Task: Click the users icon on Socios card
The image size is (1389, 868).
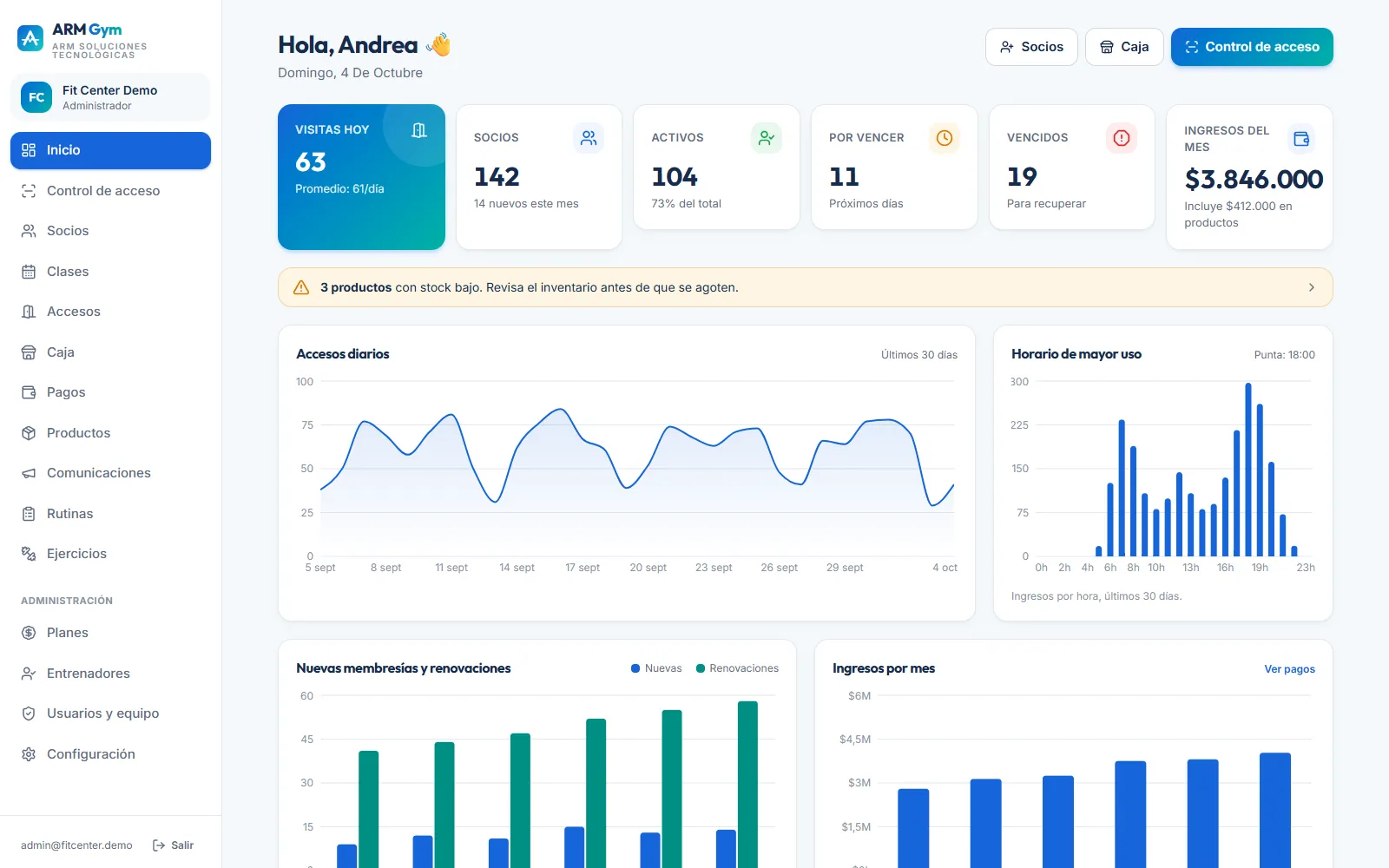Action: pos(589,138)
